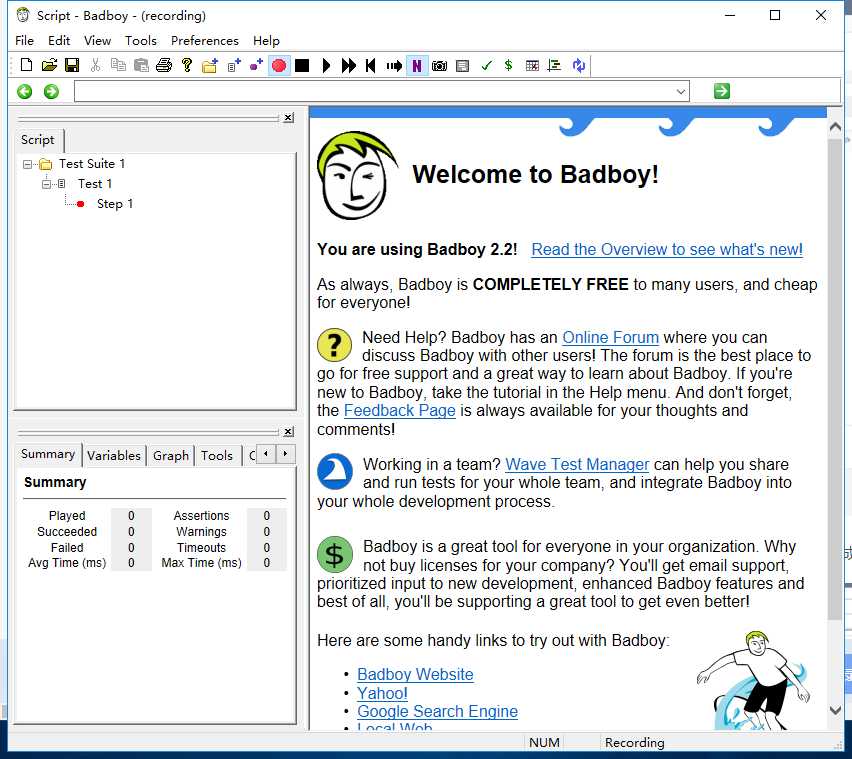
Task: Print using the printer icon
Action: [164, 65]
